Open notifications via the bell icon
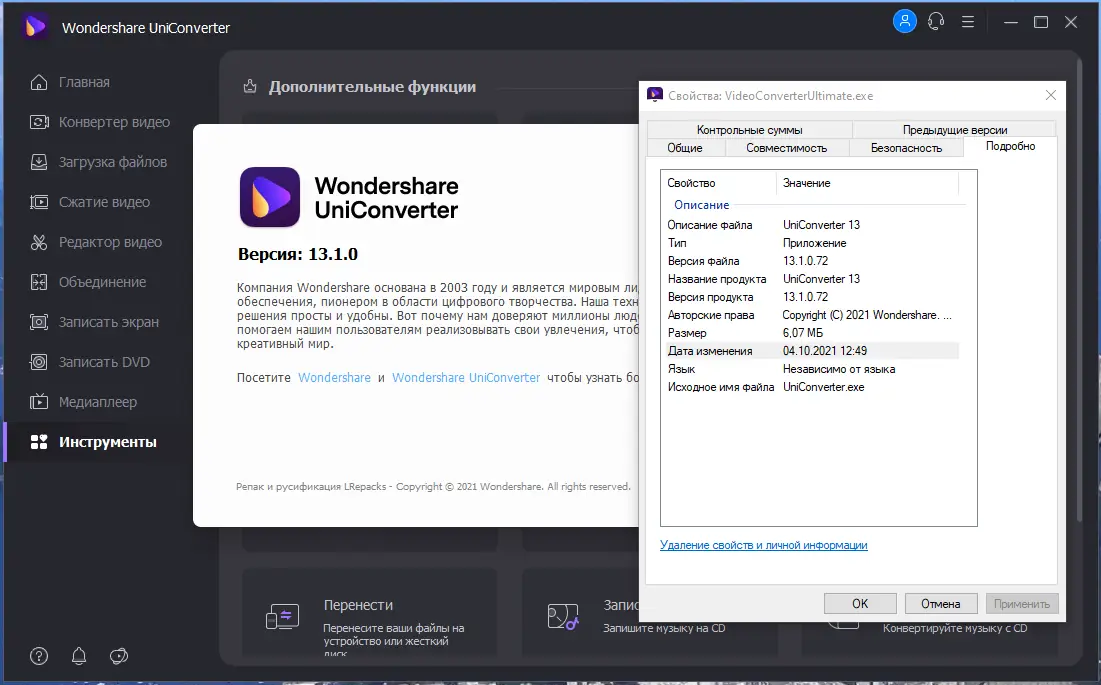 [78, 656]
